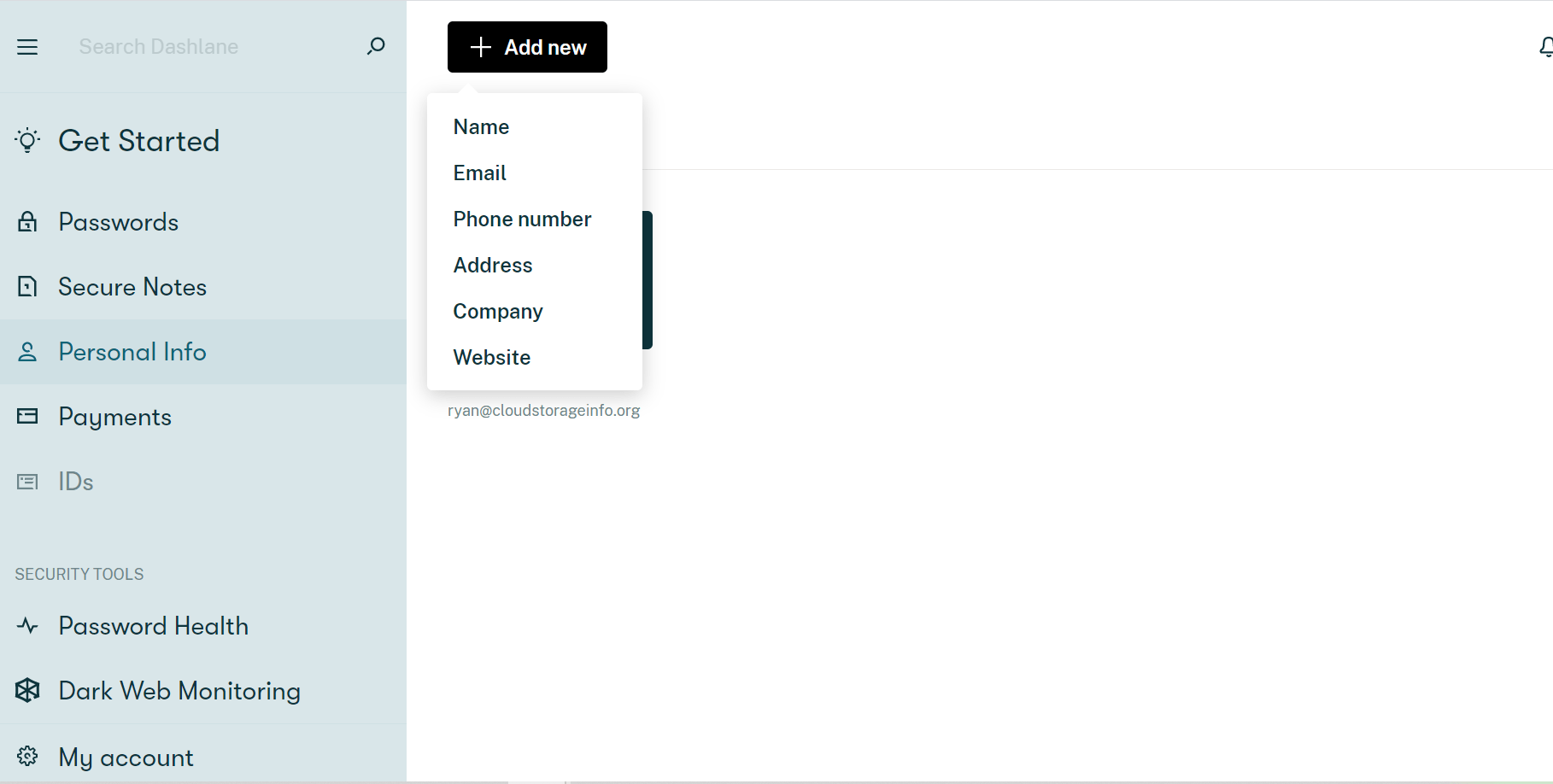Choose Phone number from the dropdown

tap(522, 219)
